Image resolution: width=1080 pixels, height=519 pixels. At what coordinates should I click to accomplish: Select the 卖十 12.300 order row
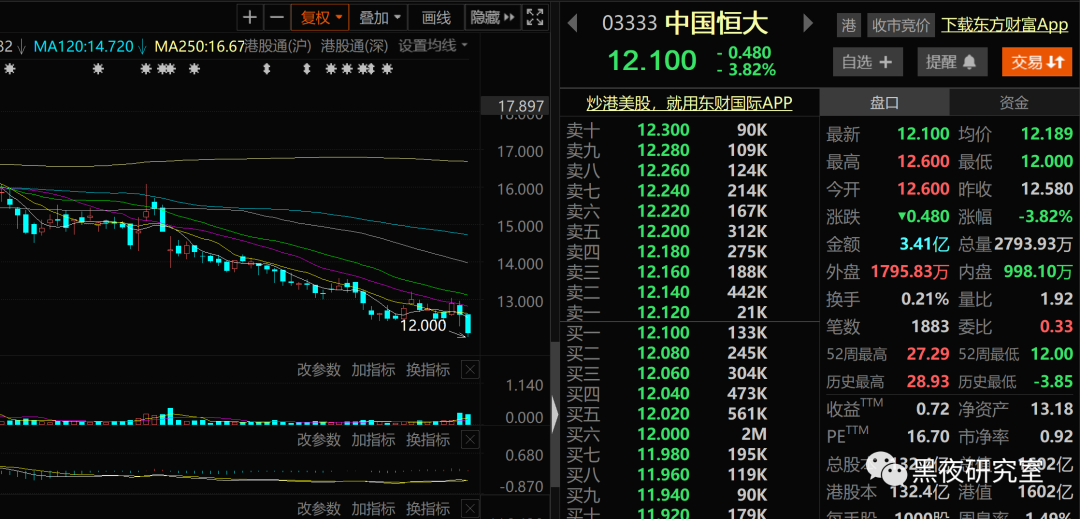tap(689, 130)
